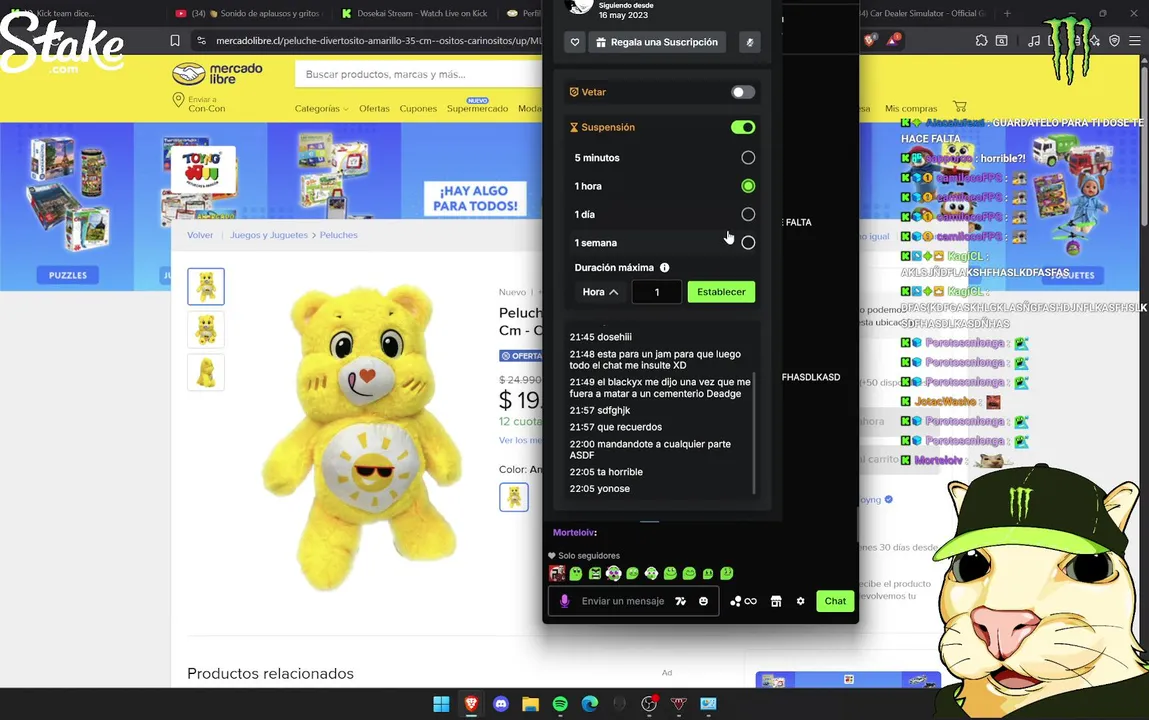The width and height of the screenshot is (1149, 720).
Task: Insert the first red emote in the quick row
Action: (557, 574)
